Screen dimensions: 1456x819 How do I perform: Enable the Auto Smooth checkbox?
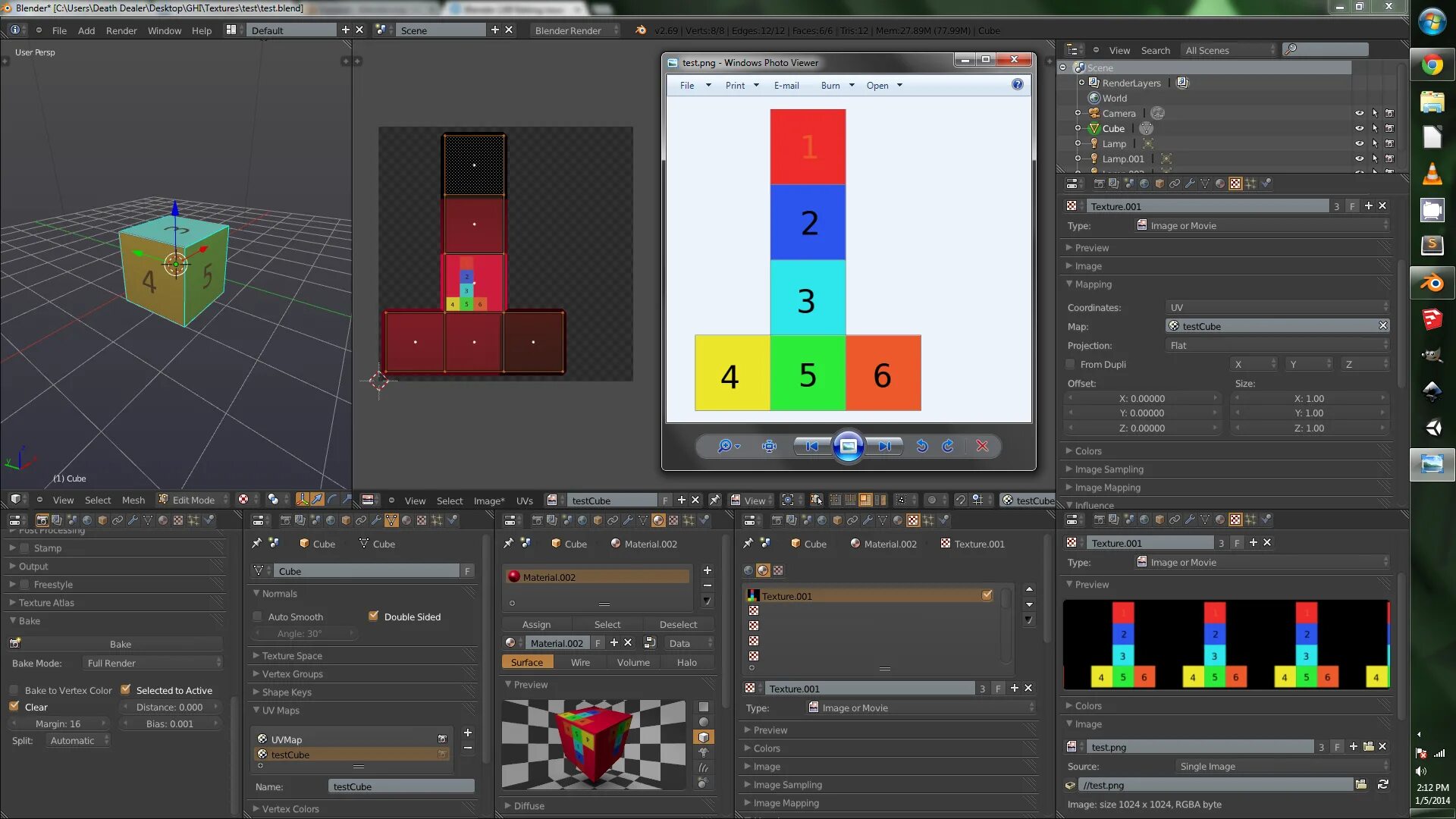point(258,617)
